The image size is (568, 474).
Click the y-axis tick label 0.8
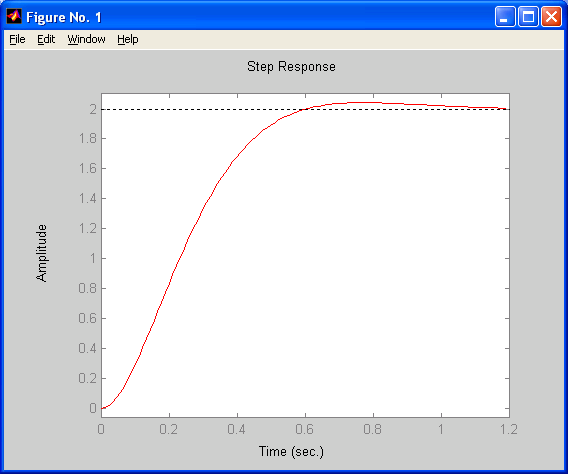(88, 288)
